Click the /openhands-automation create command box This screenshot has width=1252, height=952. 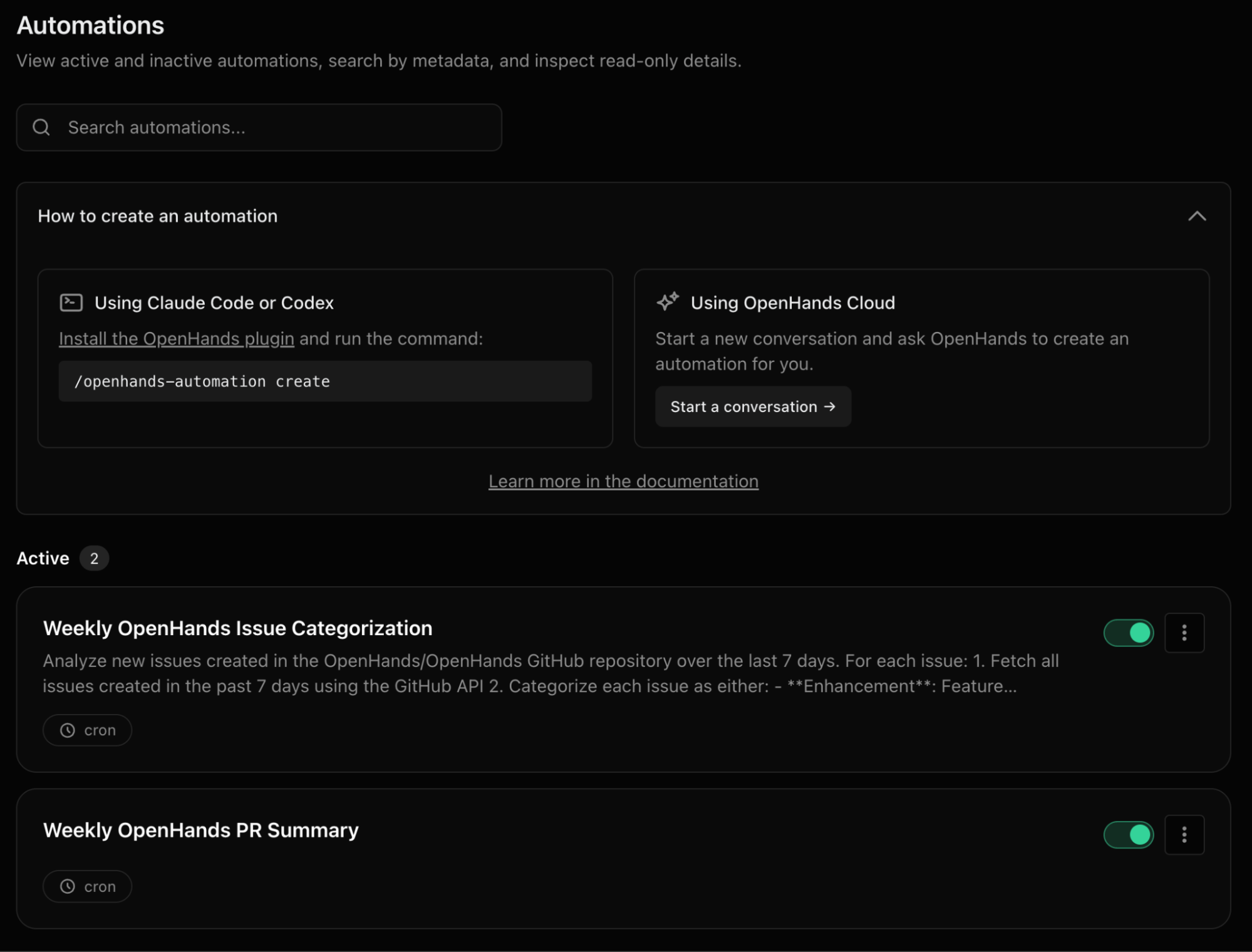[x=325, y=381]
